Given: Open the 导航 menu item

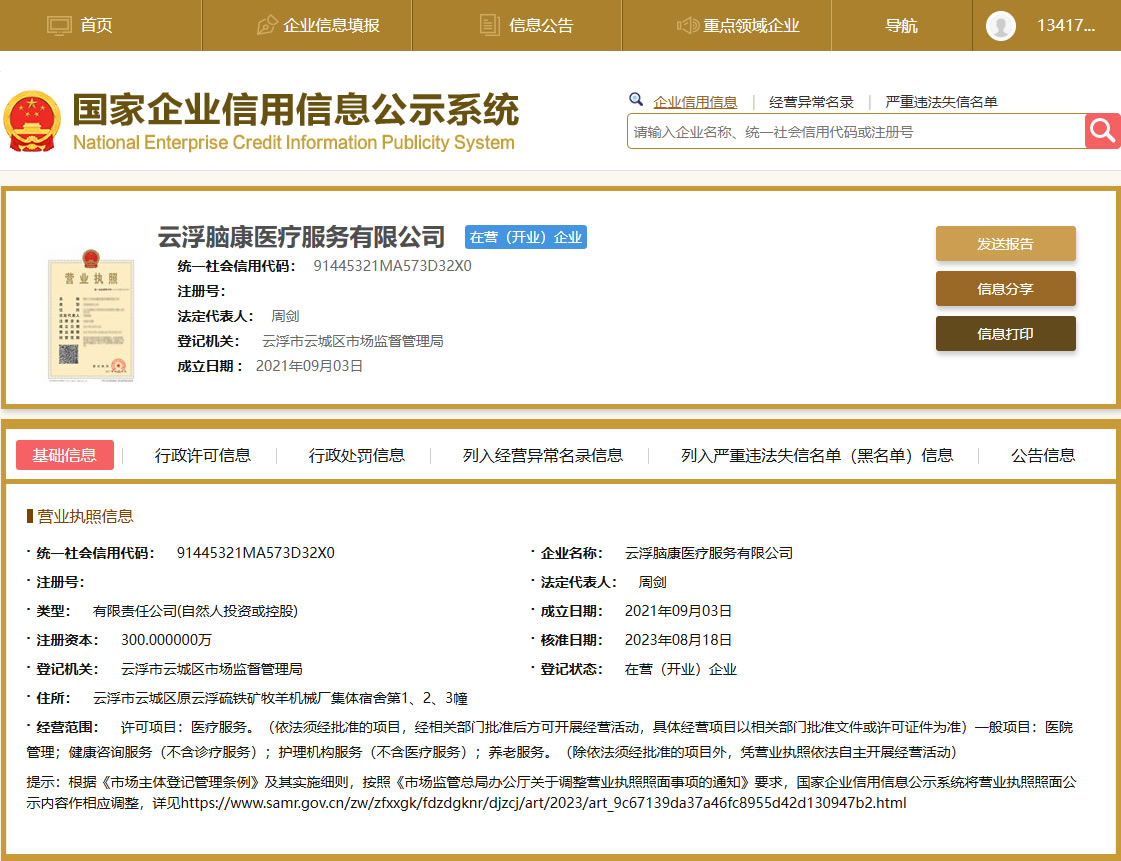Looking at the screenshot, I should [x=899, y=26].
